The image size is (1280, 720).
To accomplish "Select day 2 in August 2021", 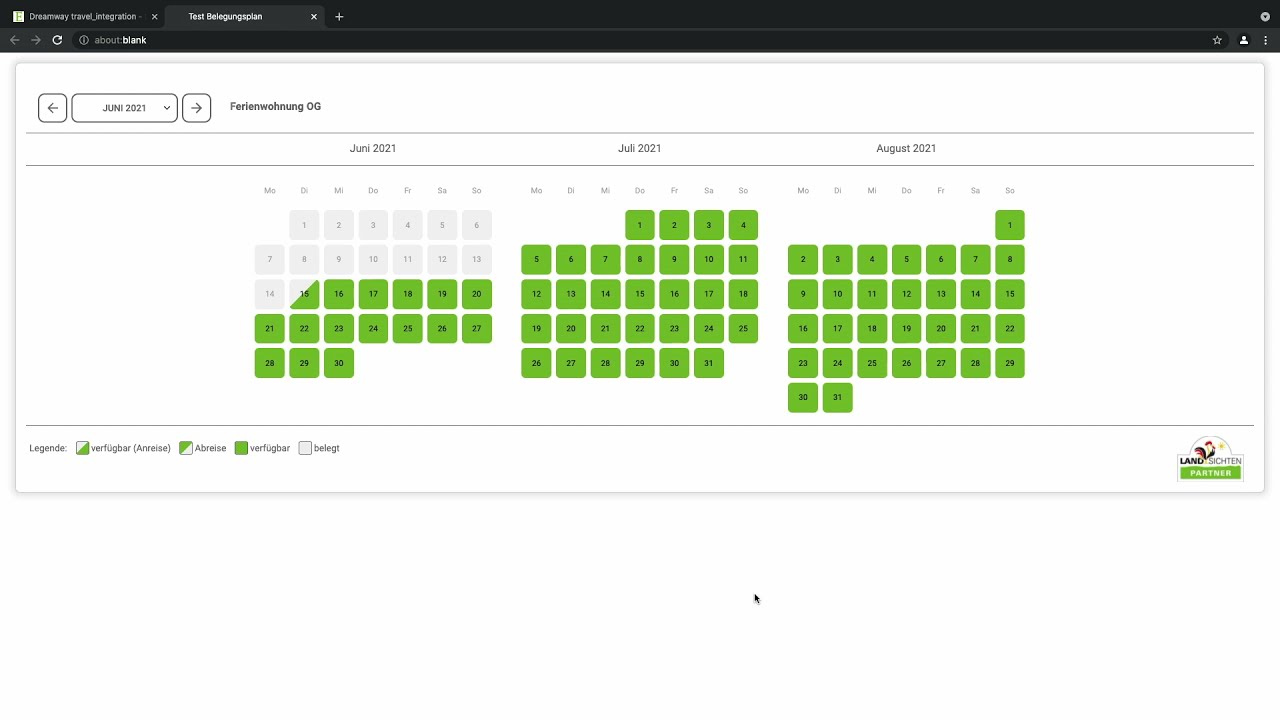I will click(803, 259).
